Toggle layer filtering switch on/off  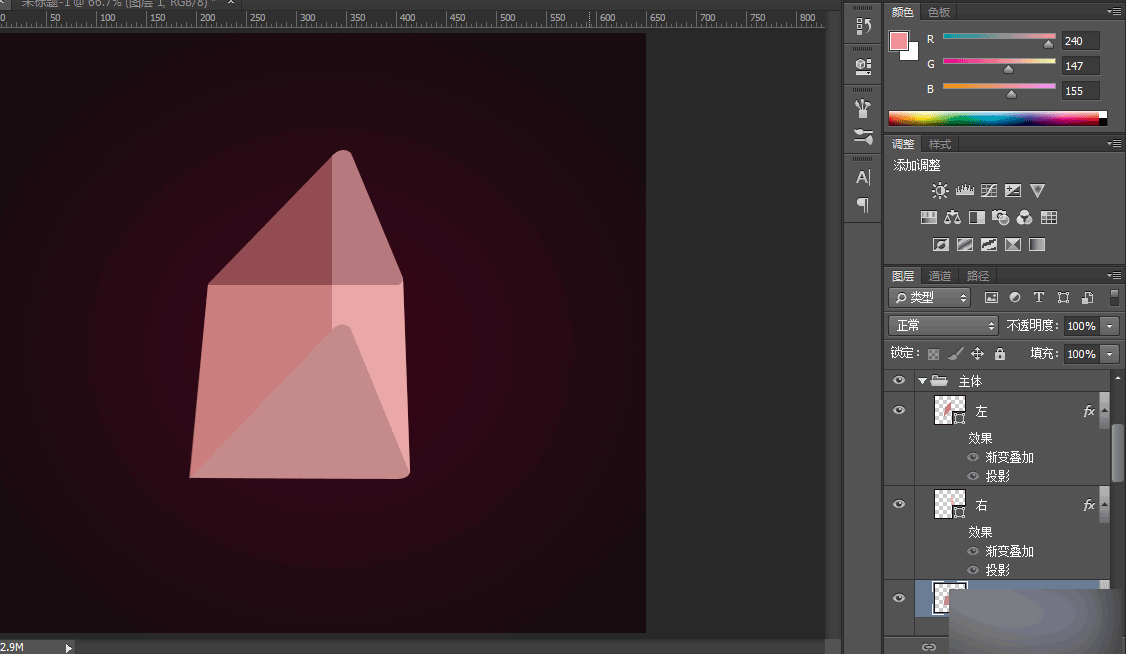click(x=1114, y=297)
